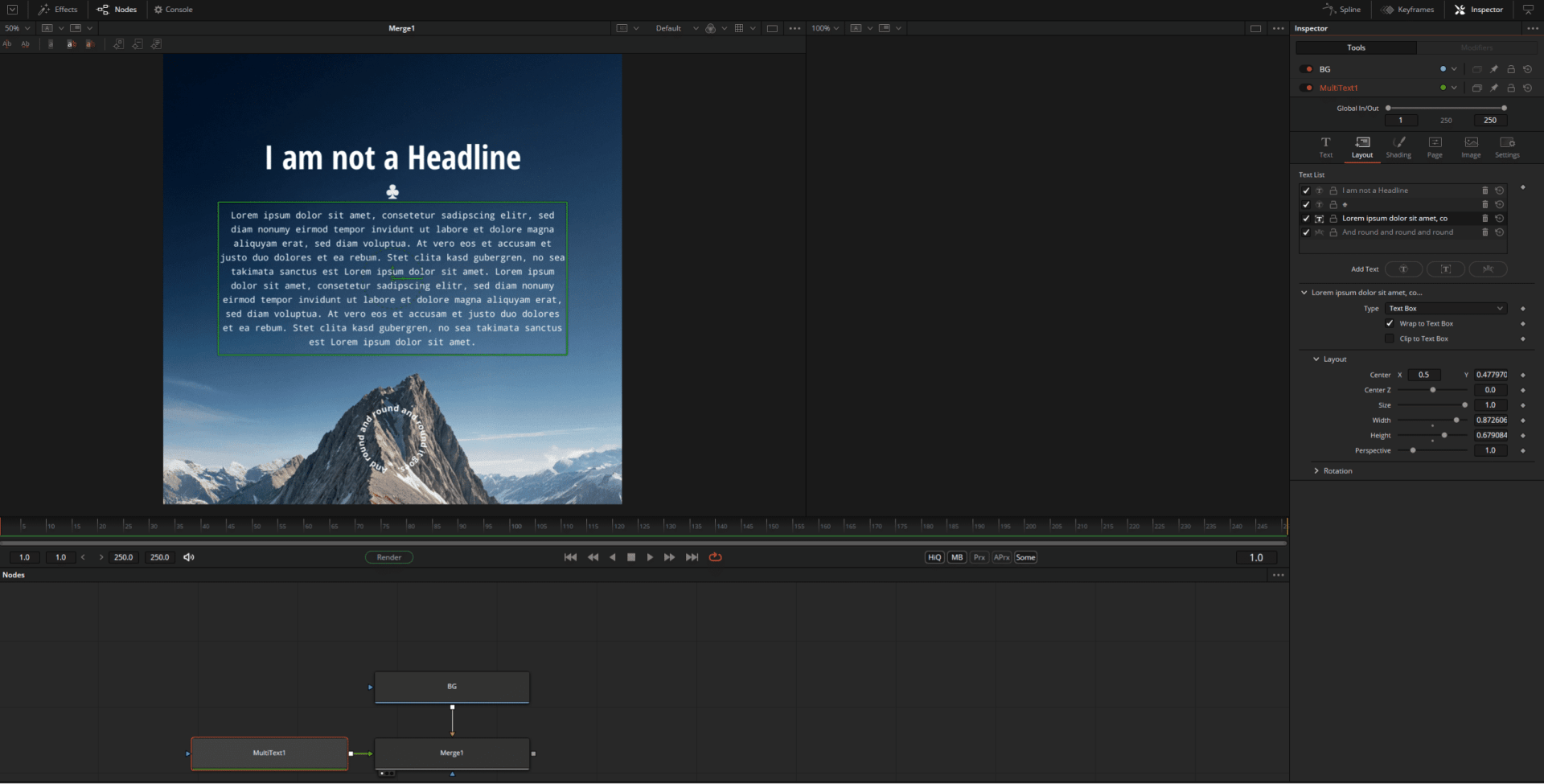Add a new Text Box via Add Text buttons
Viewport: 1544px width, 784px height.
[1446, 269]
